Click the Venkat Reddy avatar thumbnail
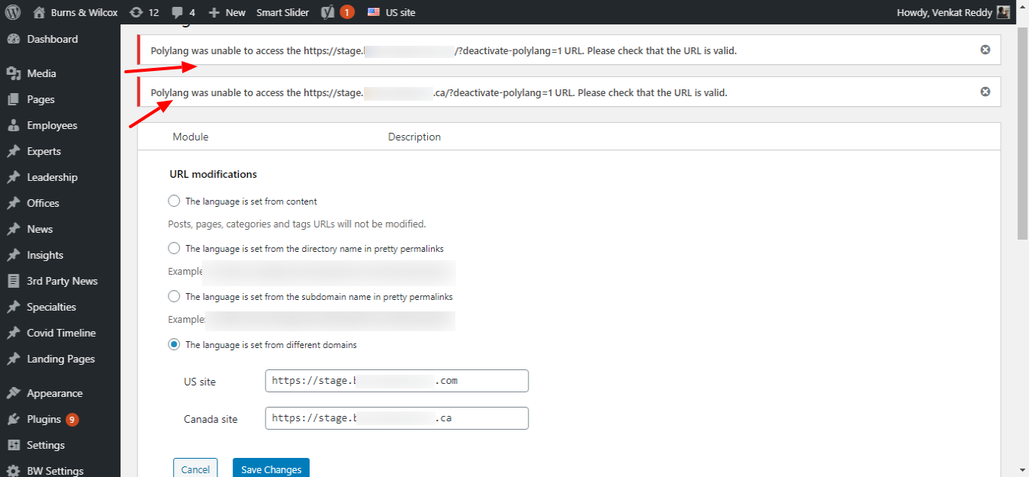 (x=1003, y=12)
